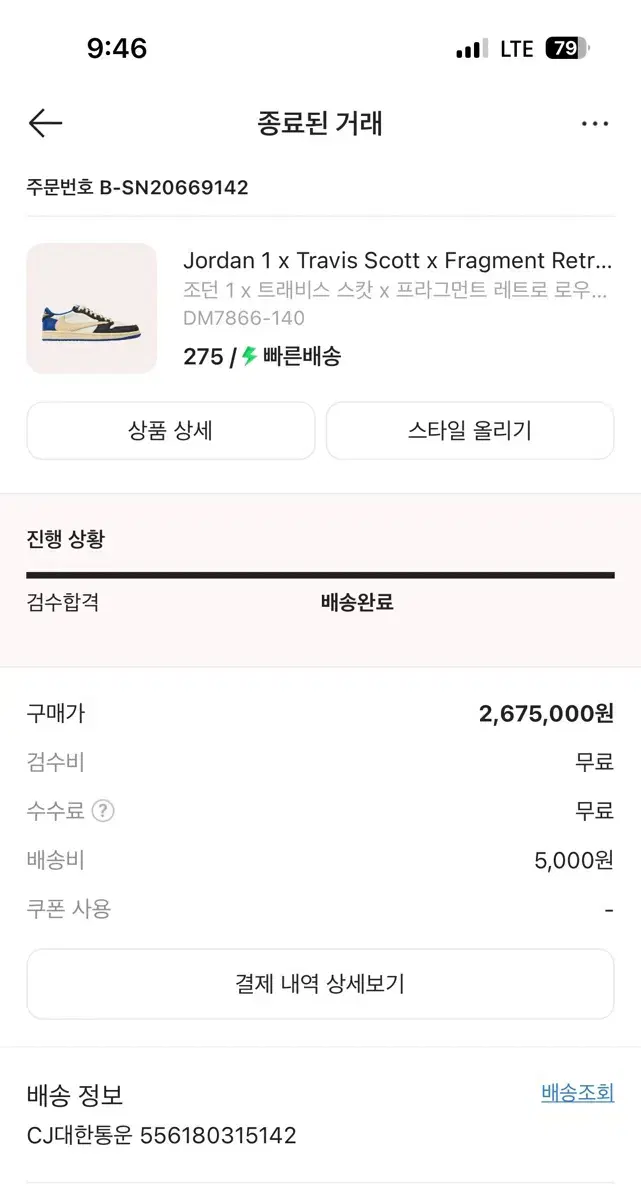Tap the cellular signal bars icon
This screenshot has height=1200, width=641.
click(x=471, y=49)
